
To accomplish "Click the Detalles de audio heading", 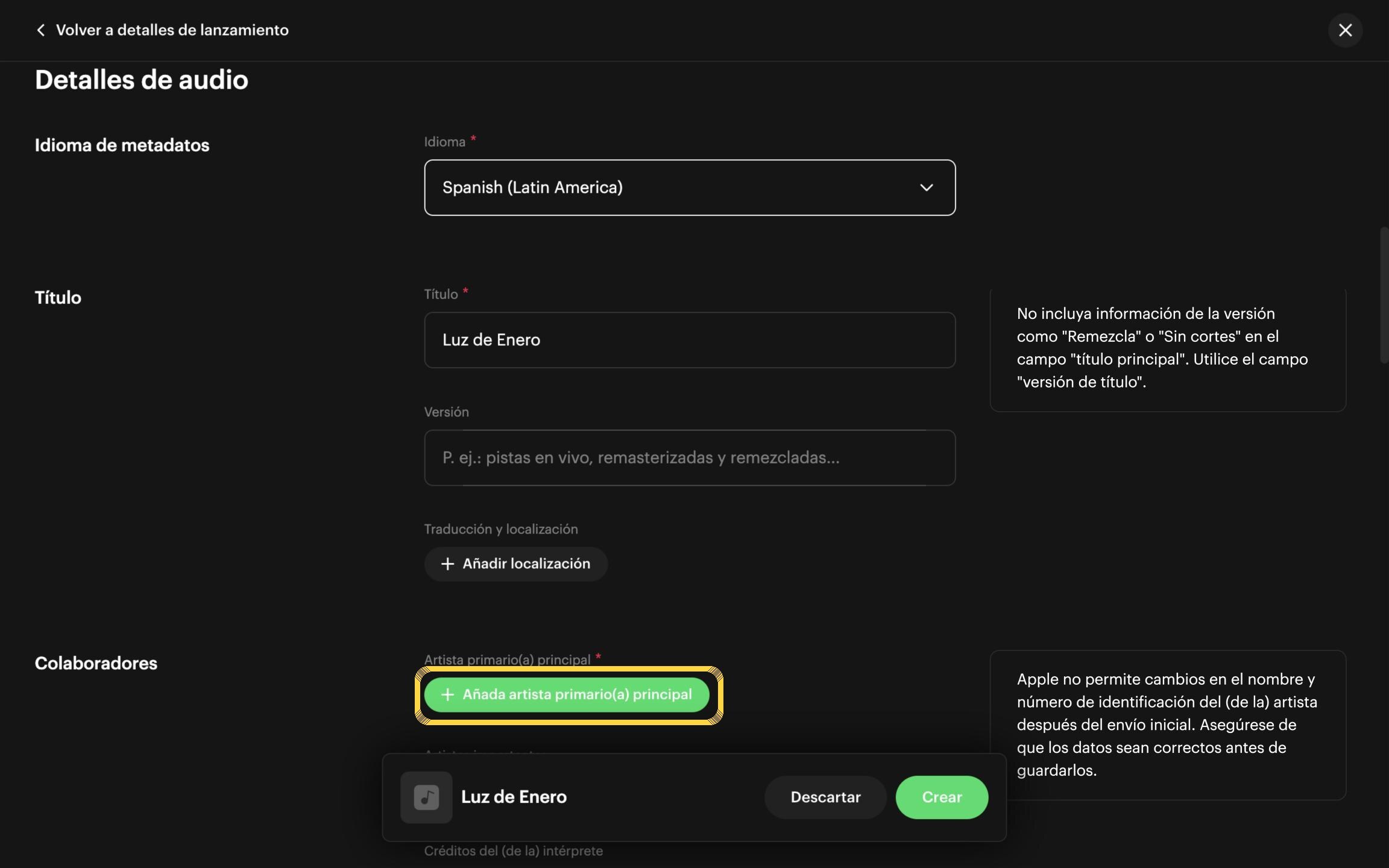I will (x=142, y=80).
